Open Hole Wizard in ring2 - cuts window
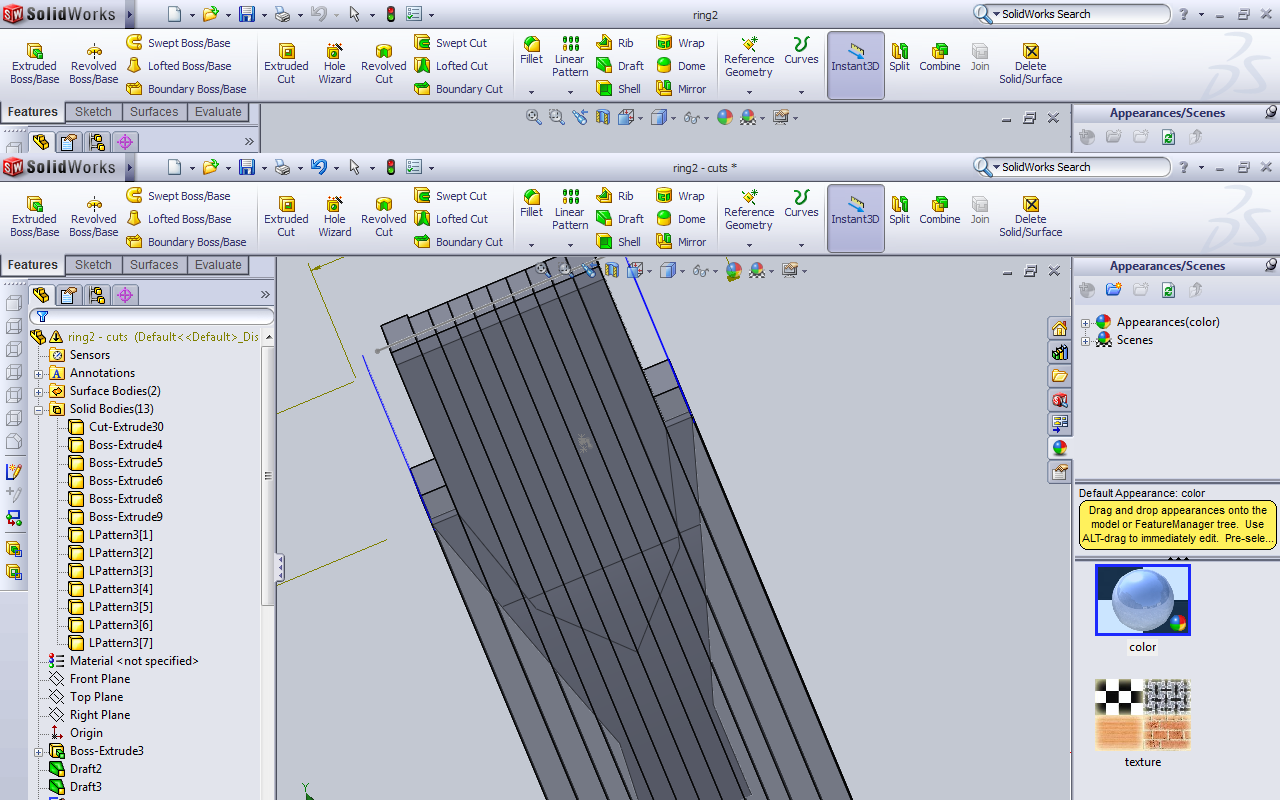The width and height of the screenshot is (1280, 800). [335, 216]
